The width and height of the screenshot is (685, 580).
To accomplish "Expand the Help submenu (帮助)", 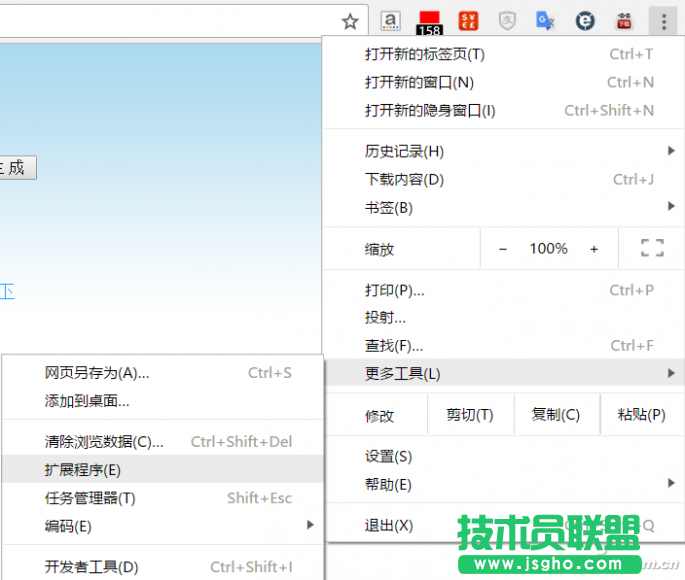I will click(503, 484).
